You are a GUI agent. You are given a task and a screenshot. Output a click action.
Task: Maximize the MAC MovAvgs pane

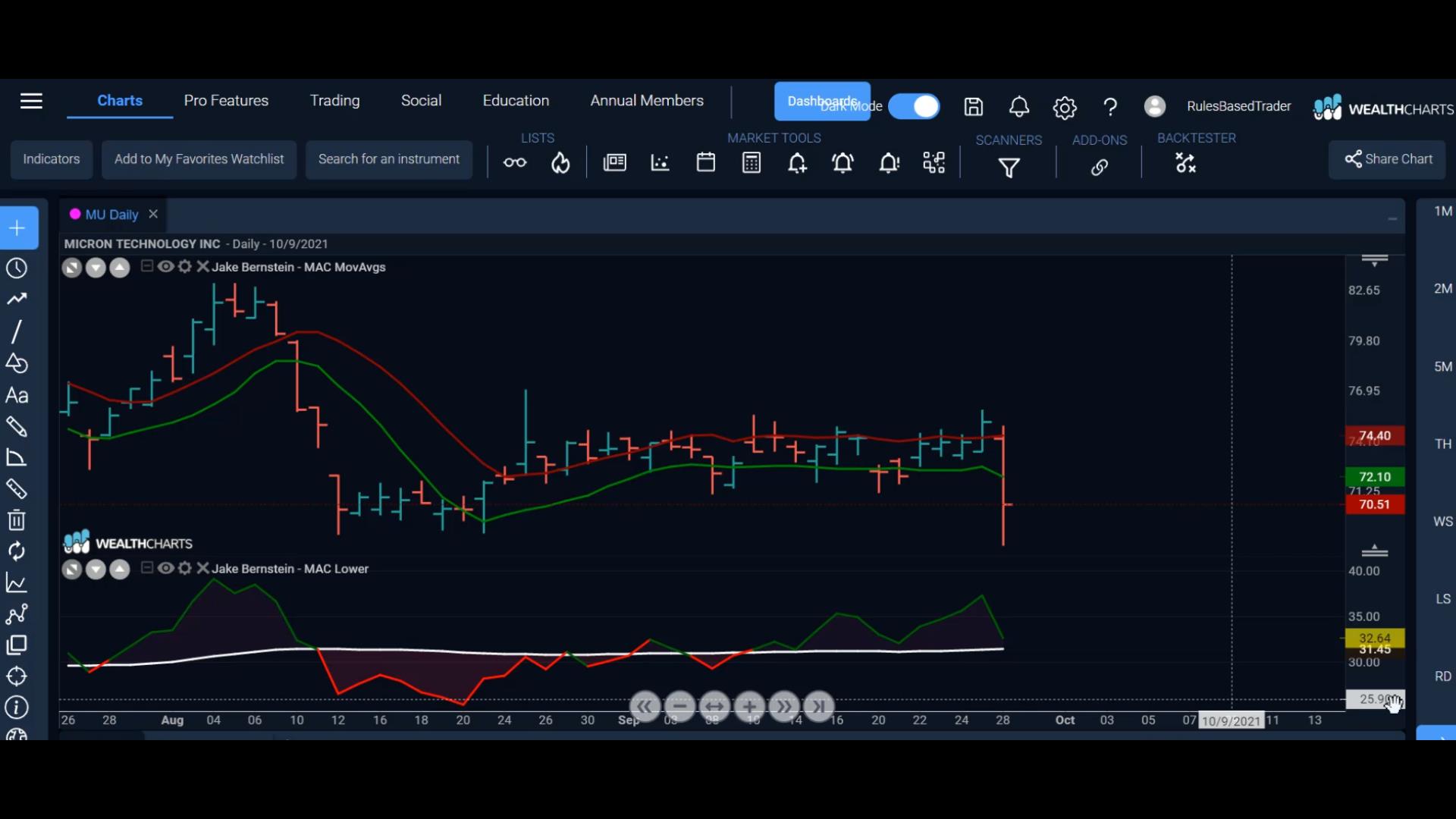coord(72,268)
